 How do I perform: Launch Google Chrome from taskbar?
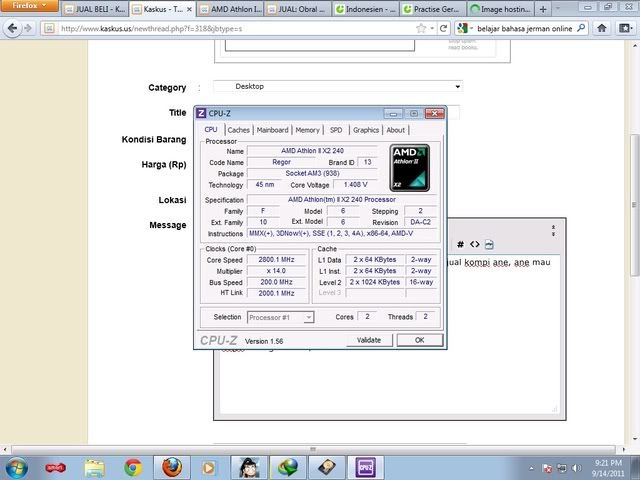tap(133, 468)
